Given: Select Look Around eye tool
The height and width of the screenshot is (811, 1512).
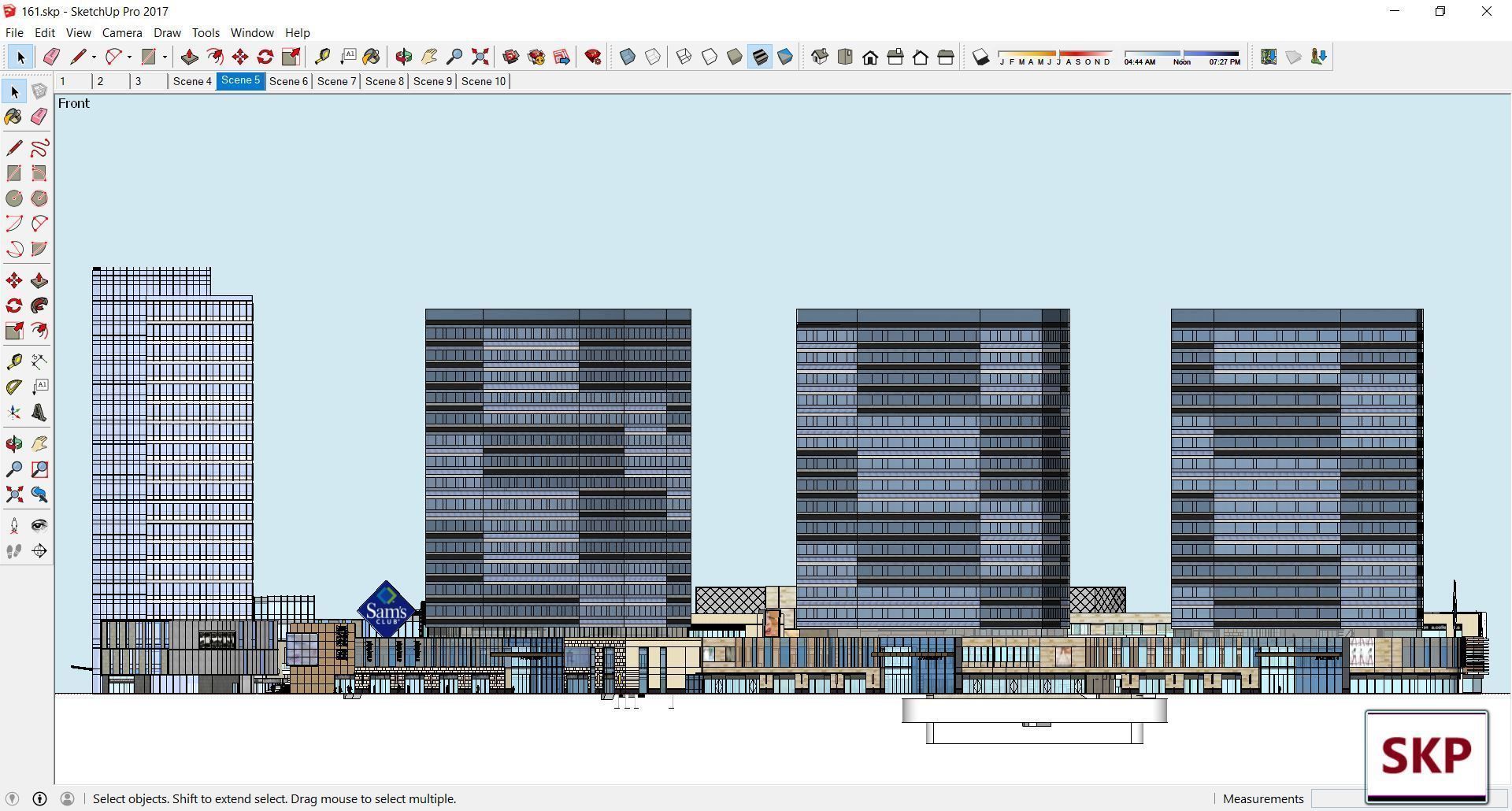Looking at the screenshot, I should 39,526.
